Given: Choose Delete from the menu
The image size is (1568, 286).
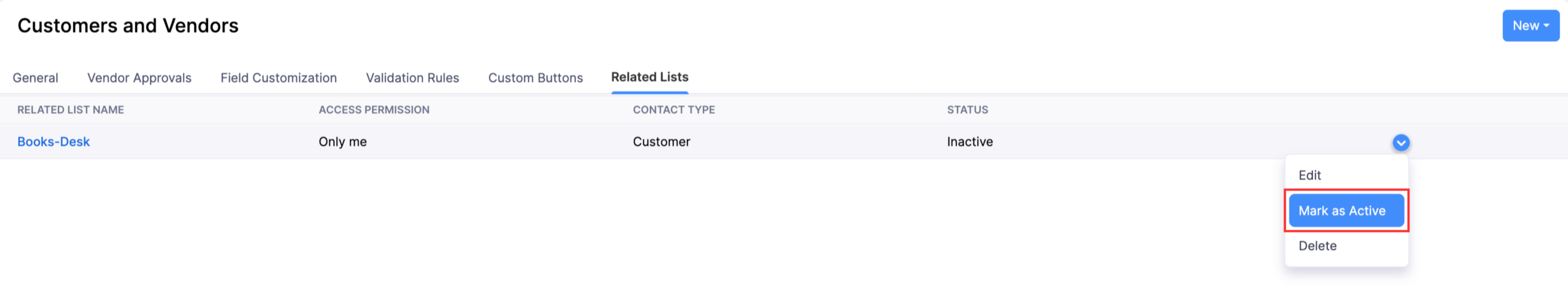Looking at the screenshot, I should pos(1317,246).
